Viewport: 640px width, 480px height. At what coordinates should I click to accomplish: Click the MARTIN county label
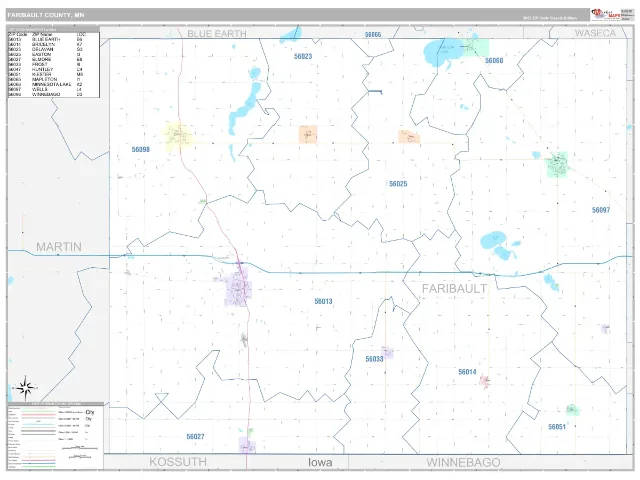tap(59, 247)
